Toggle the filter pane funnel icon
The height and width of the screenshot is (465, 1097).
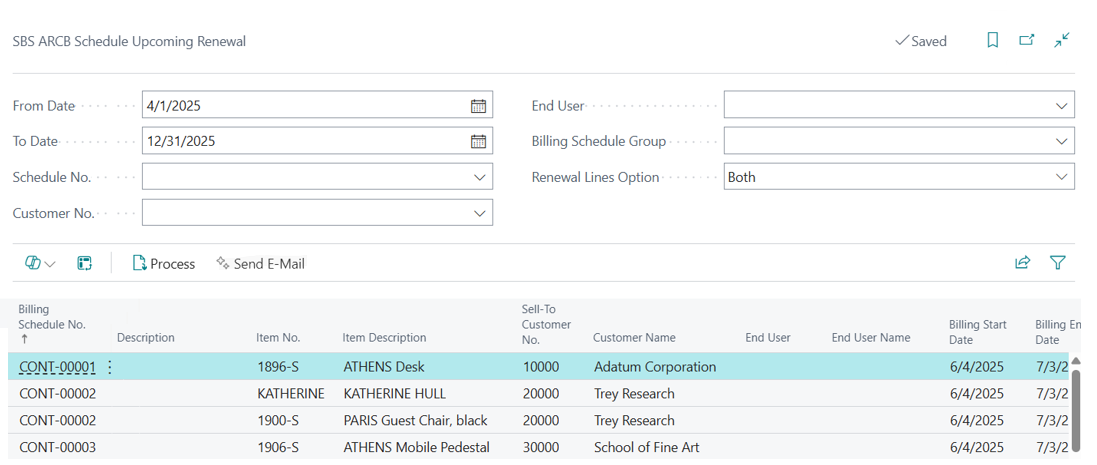click(1057, 263)
